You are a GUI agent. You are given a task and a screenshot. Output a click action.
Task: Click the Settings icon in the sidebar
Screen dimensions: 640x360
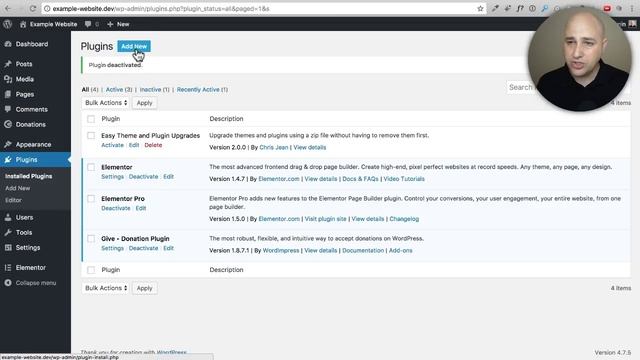coord(8,248)
